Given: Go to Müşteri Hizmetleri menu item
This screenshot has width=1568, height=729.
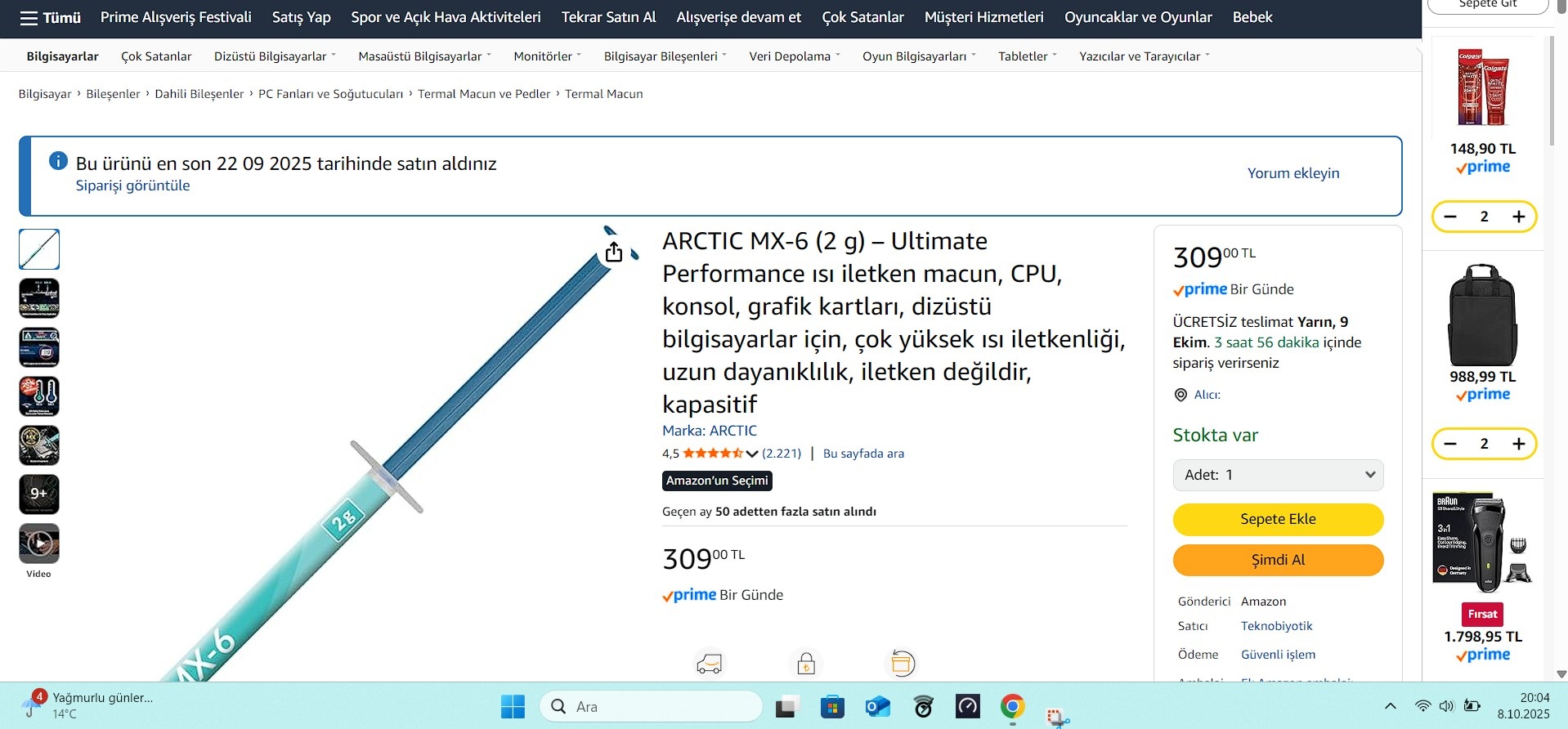Looking at the screenshot, I should [x=983, y=17].
